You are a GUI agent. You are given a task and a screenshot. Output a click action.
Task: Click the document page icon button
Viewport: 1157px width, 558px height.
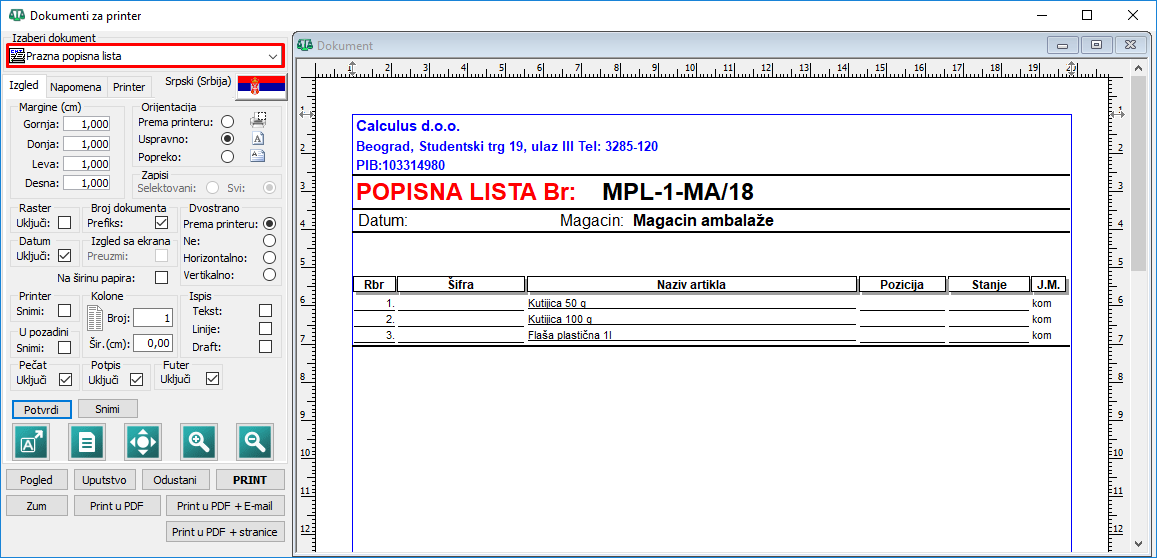pyautogui.click(x=87, y=441)
